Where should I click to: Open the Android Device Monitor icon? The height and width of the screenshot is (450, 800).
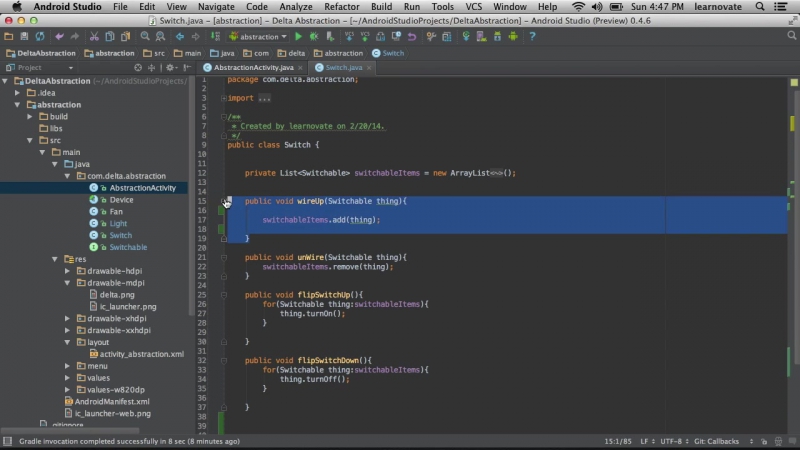(x=513, y=36)
